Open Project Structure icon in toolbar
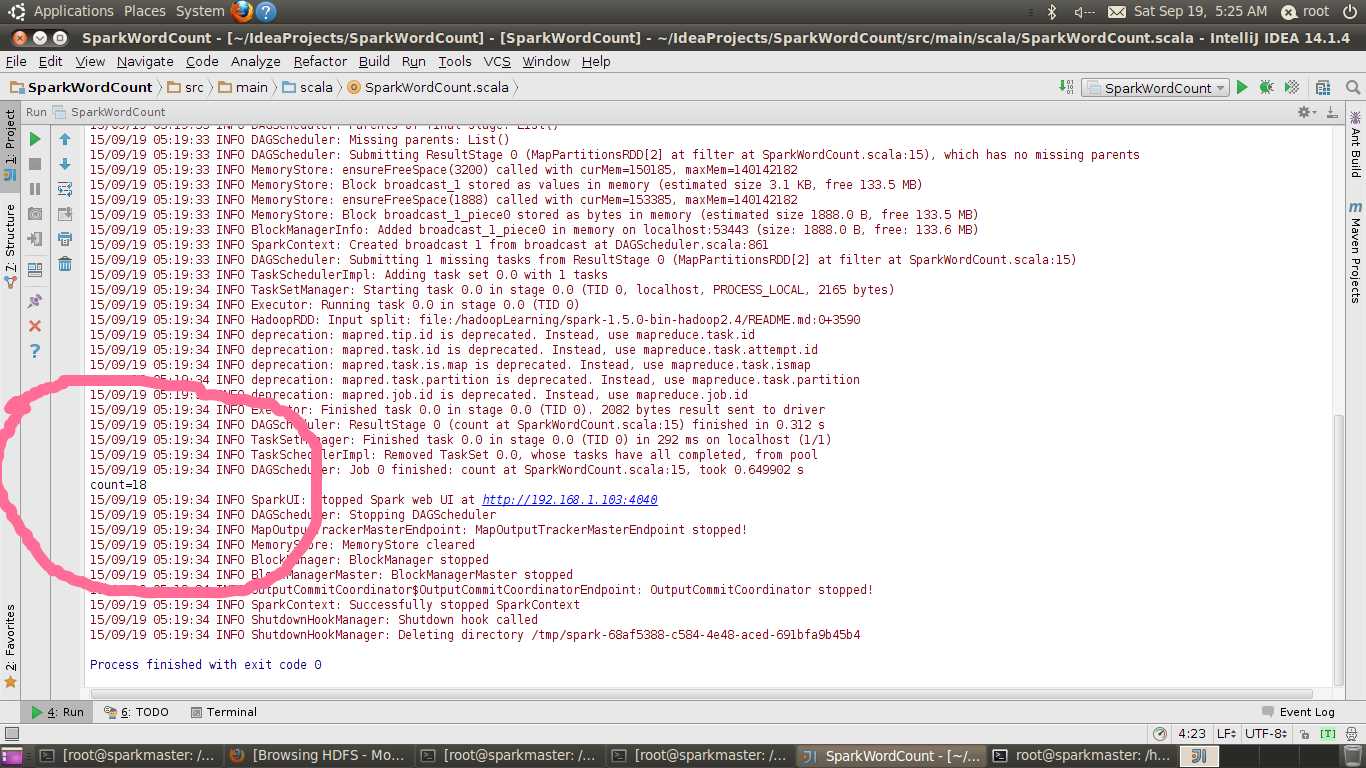1366x768 pixels. pyautogui.click(x=1323, y=87)
